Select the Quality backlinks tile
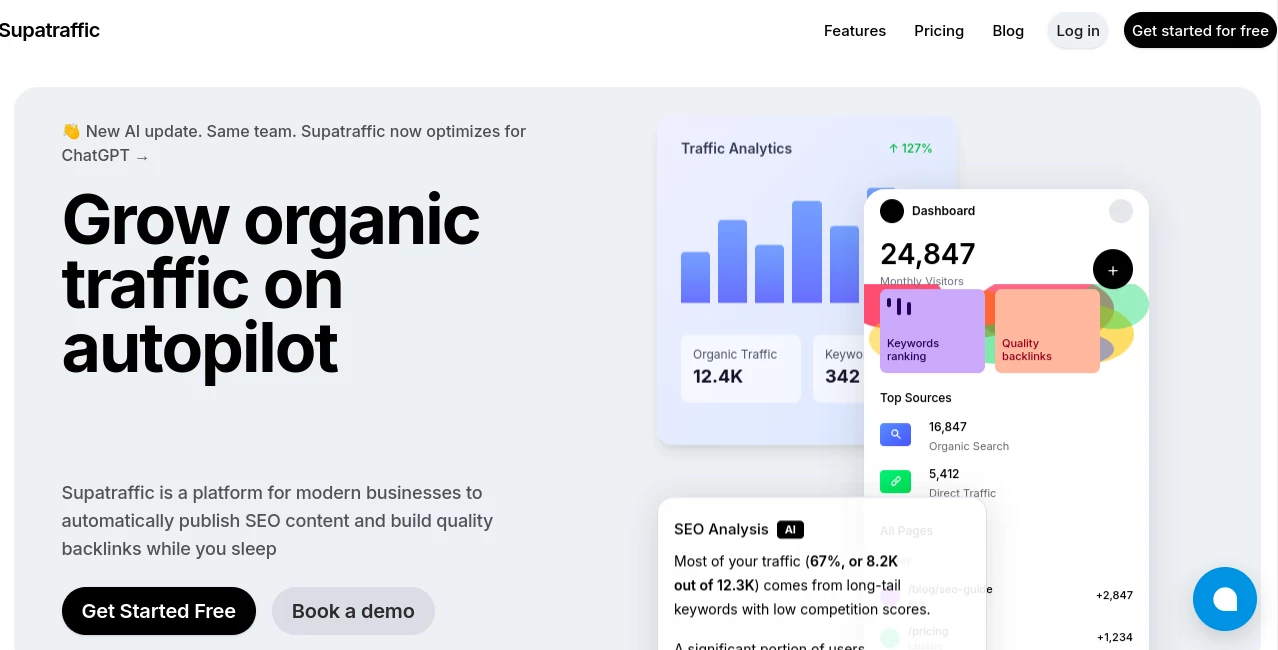 [1046, 329]
